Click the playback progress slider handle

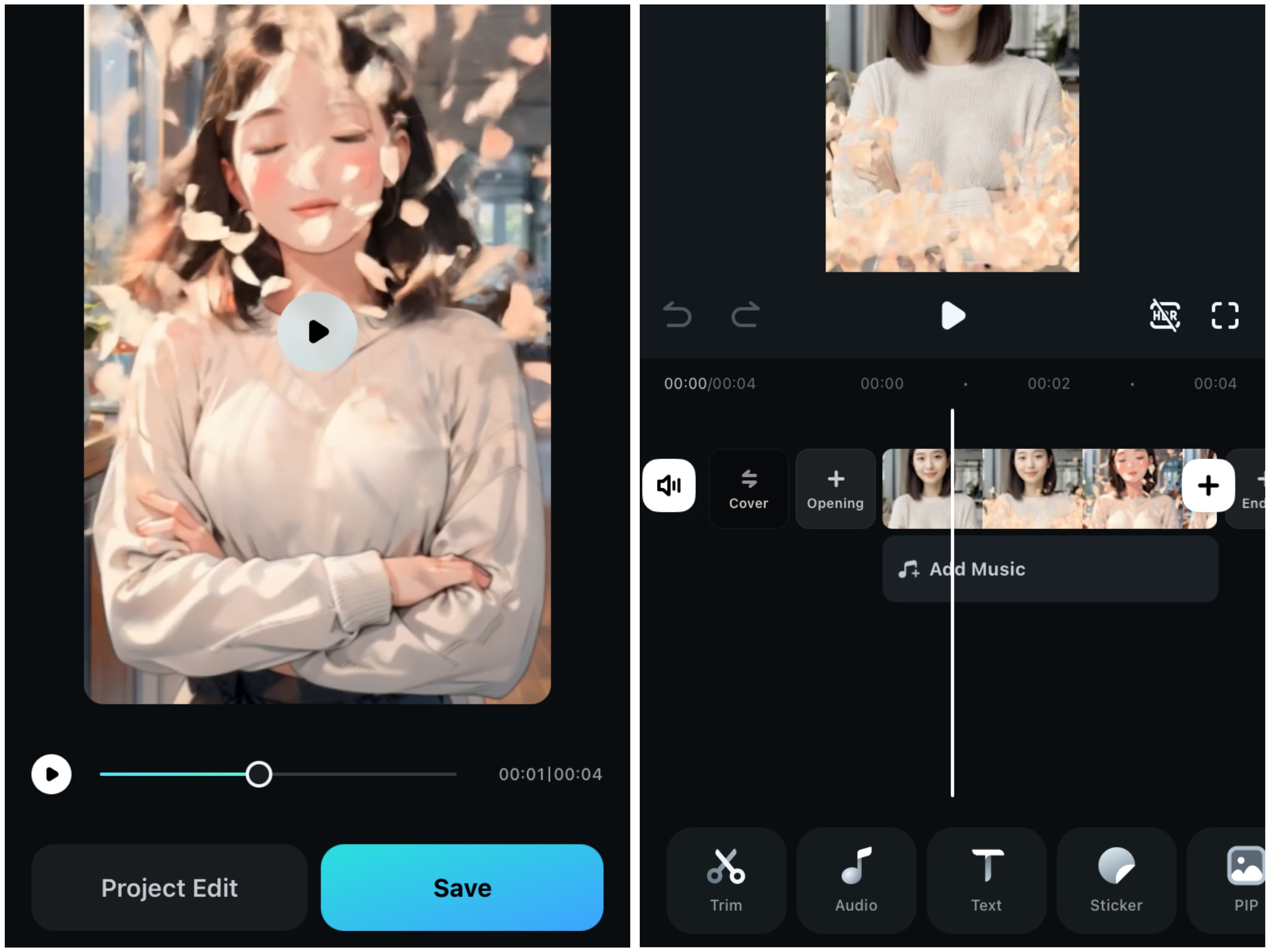click(x=259, y=774)
